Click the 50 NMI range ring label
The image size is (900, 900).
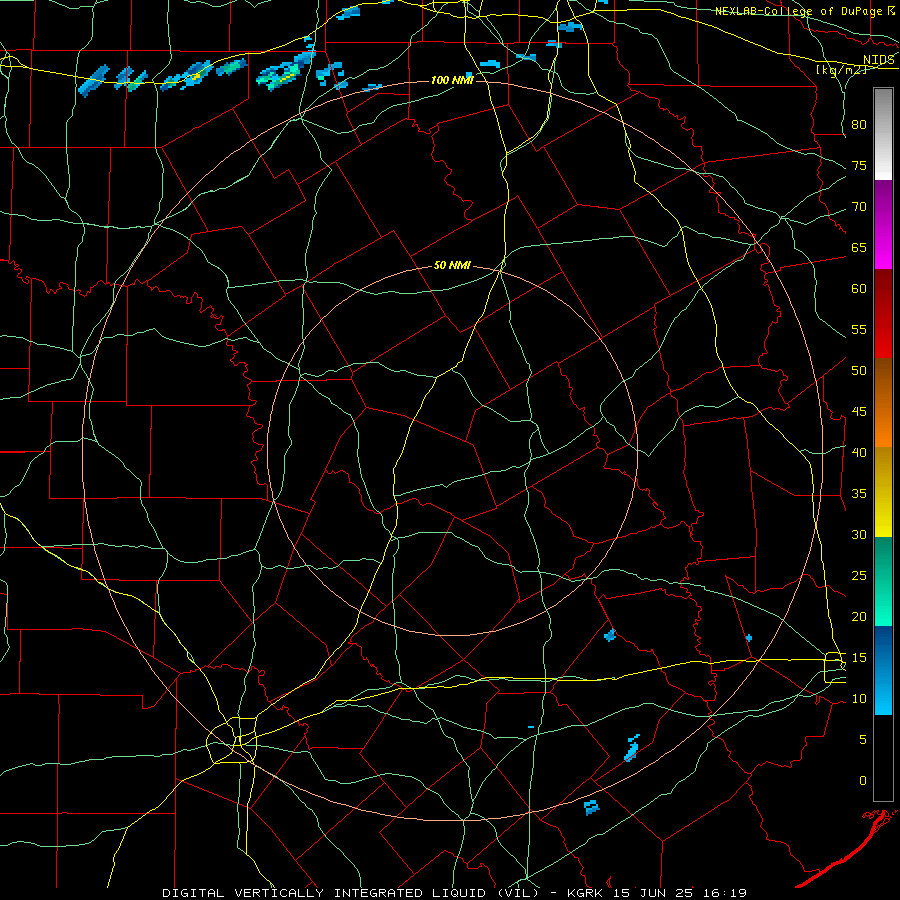tap(452, 265)
